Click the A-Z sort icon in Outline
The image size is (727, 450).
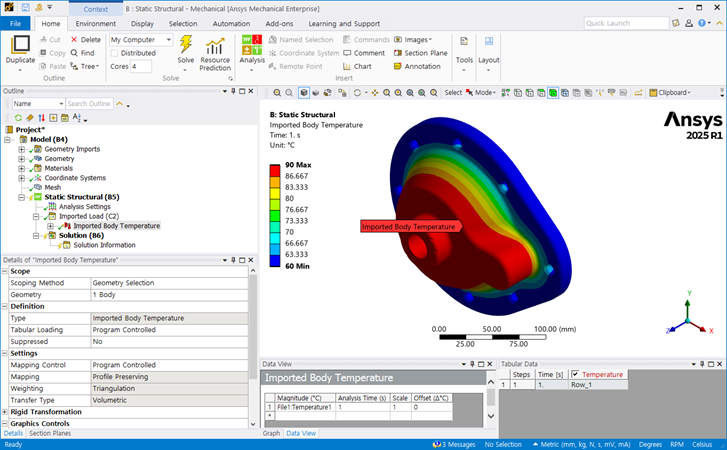(77, 118)
